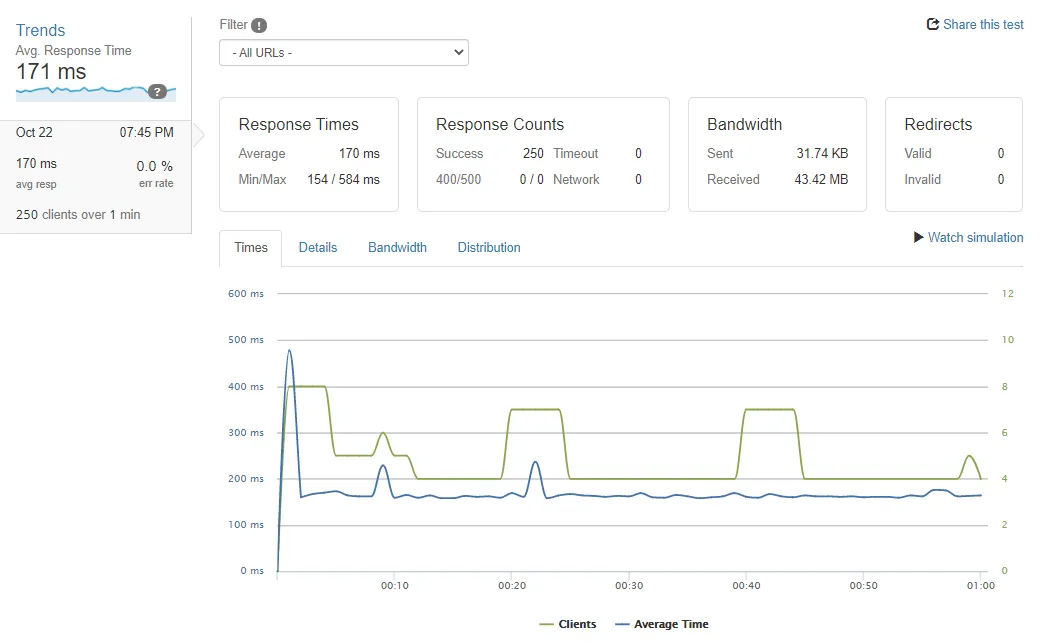Image resolution: width=1057 pixels, height=642 pixels.
Task: Click the right-arrow beside the Oct 22 entry
Action: [197, 135]
